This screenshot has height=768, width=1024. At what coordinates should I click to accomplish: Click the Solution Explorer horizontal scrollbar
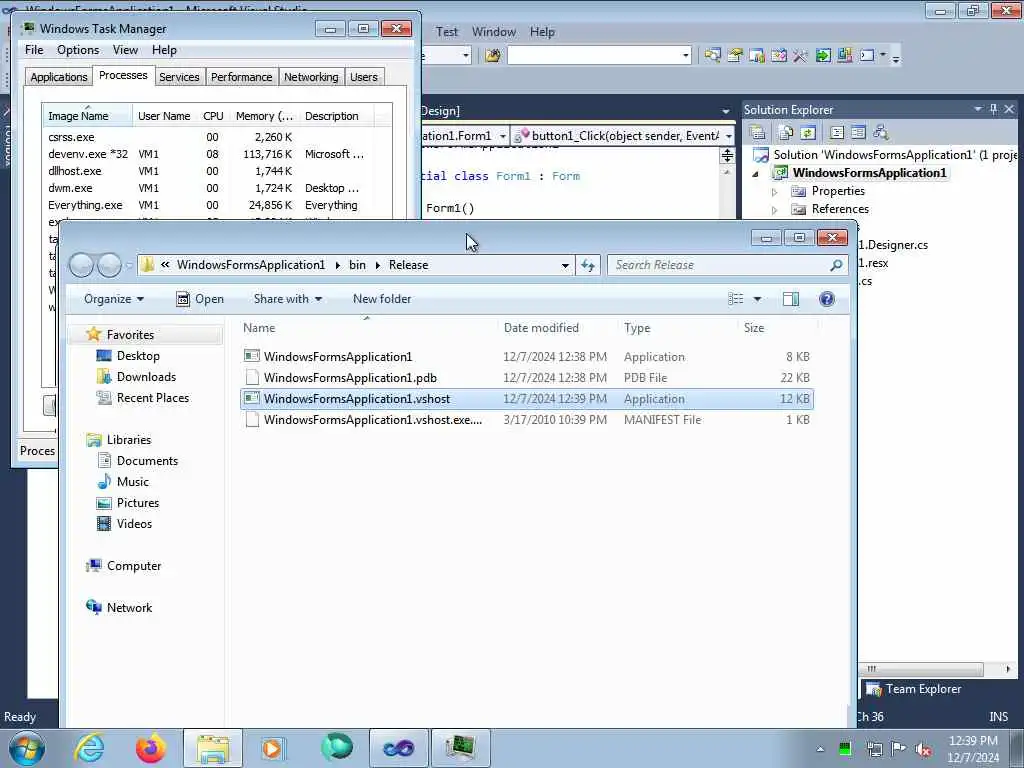923,669
